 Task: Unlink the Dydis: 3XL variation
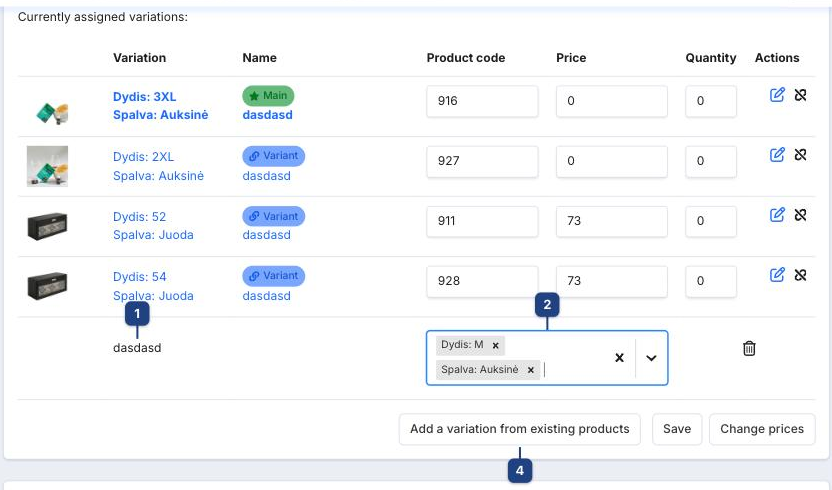coord(800,95)
